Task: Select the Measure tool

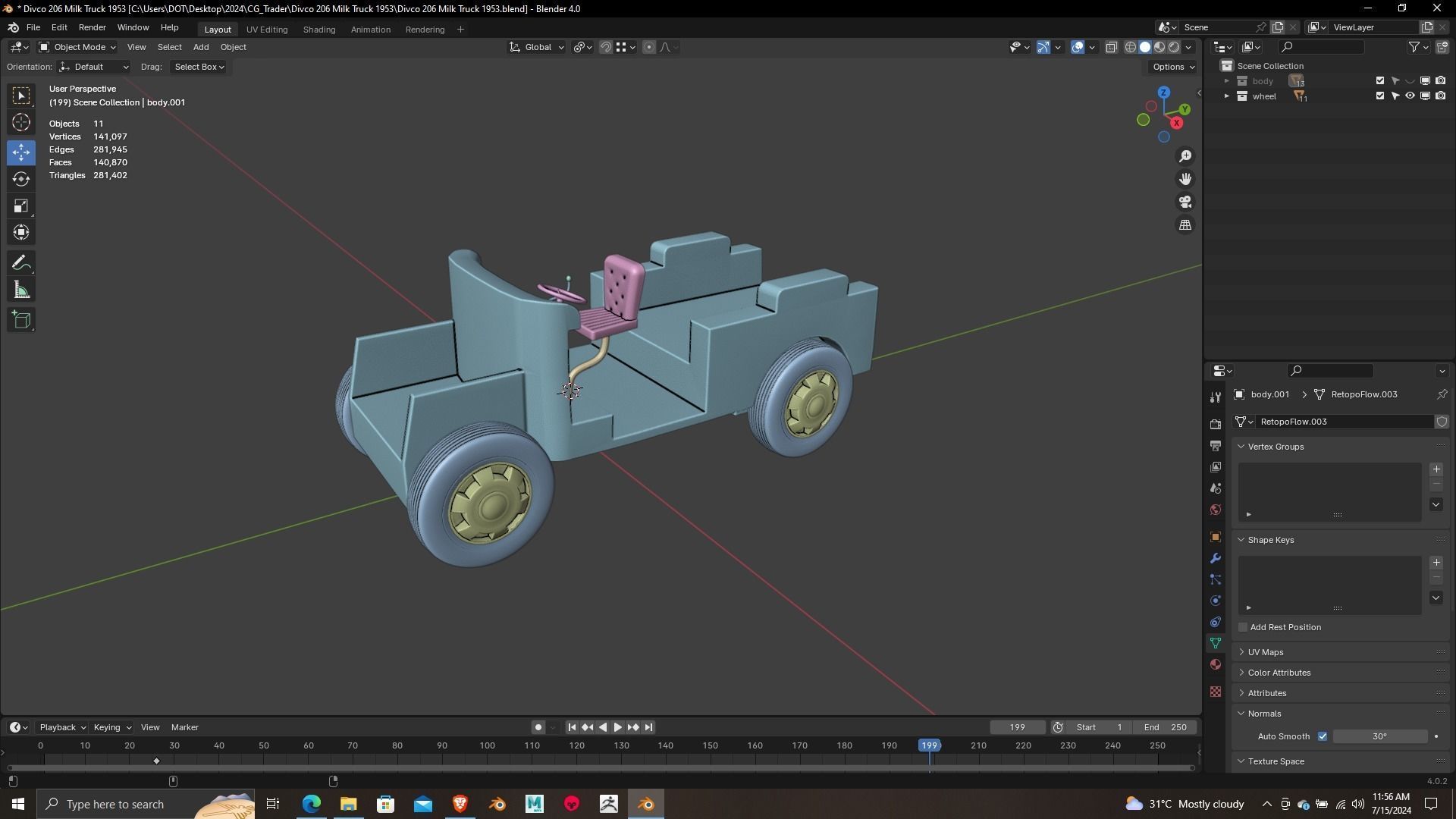Action: (x=21, y=290)
